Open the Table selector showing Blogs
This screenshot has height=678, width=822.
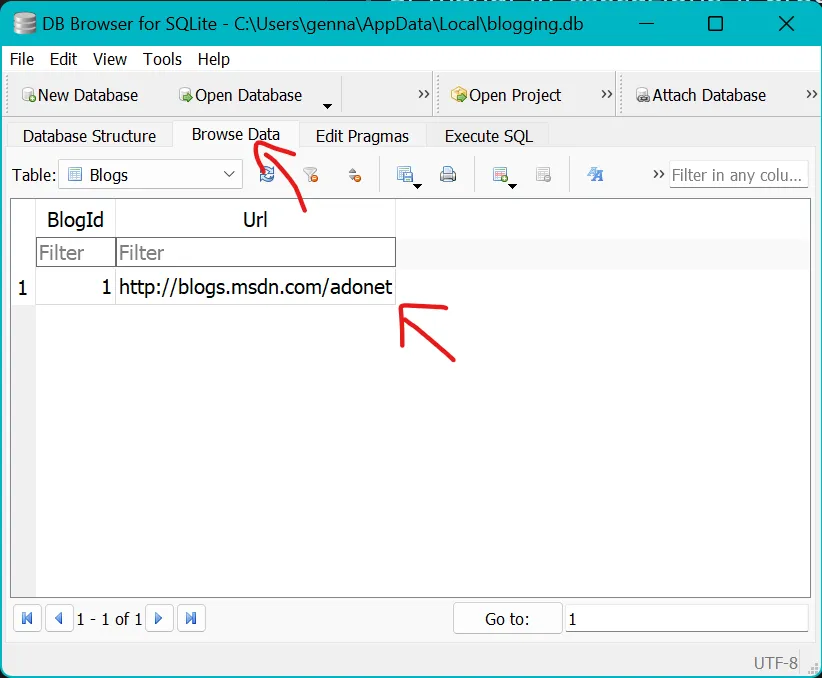(150, 175)
